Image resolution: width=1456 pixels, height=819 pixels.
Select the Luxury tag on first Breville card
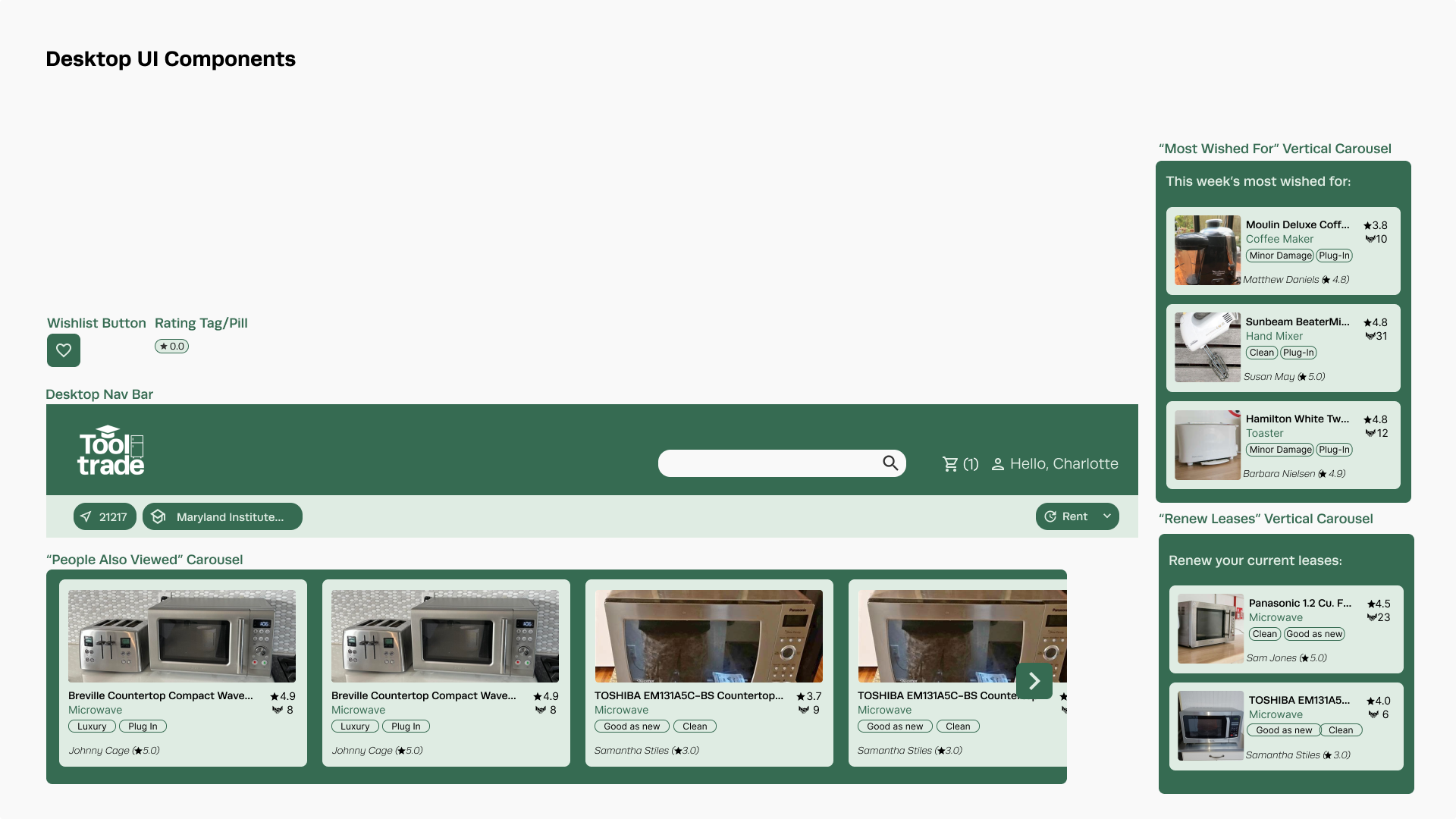(92, 726)
